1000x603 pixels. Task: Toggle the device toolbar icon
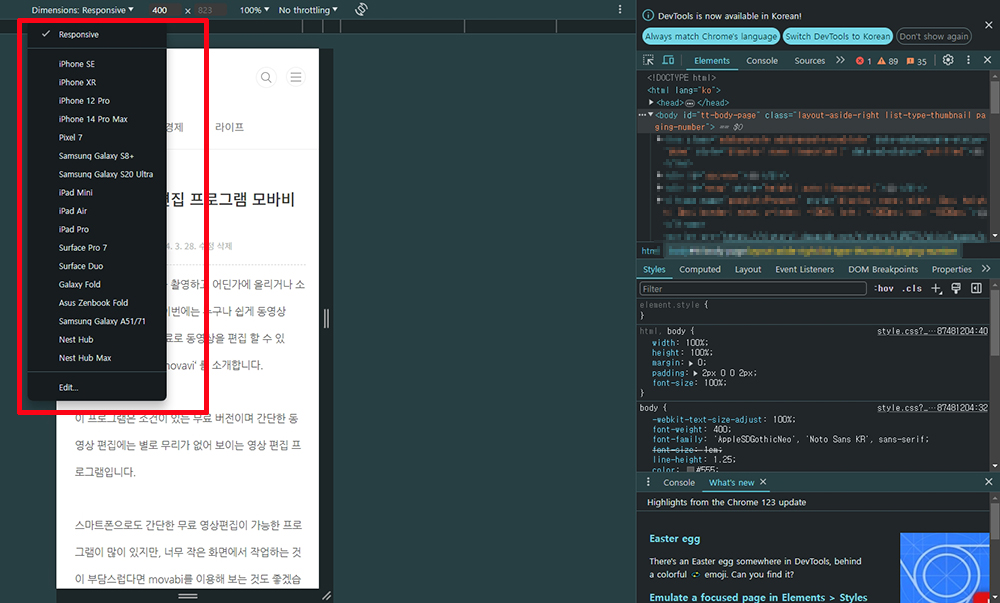pos(668,60)
